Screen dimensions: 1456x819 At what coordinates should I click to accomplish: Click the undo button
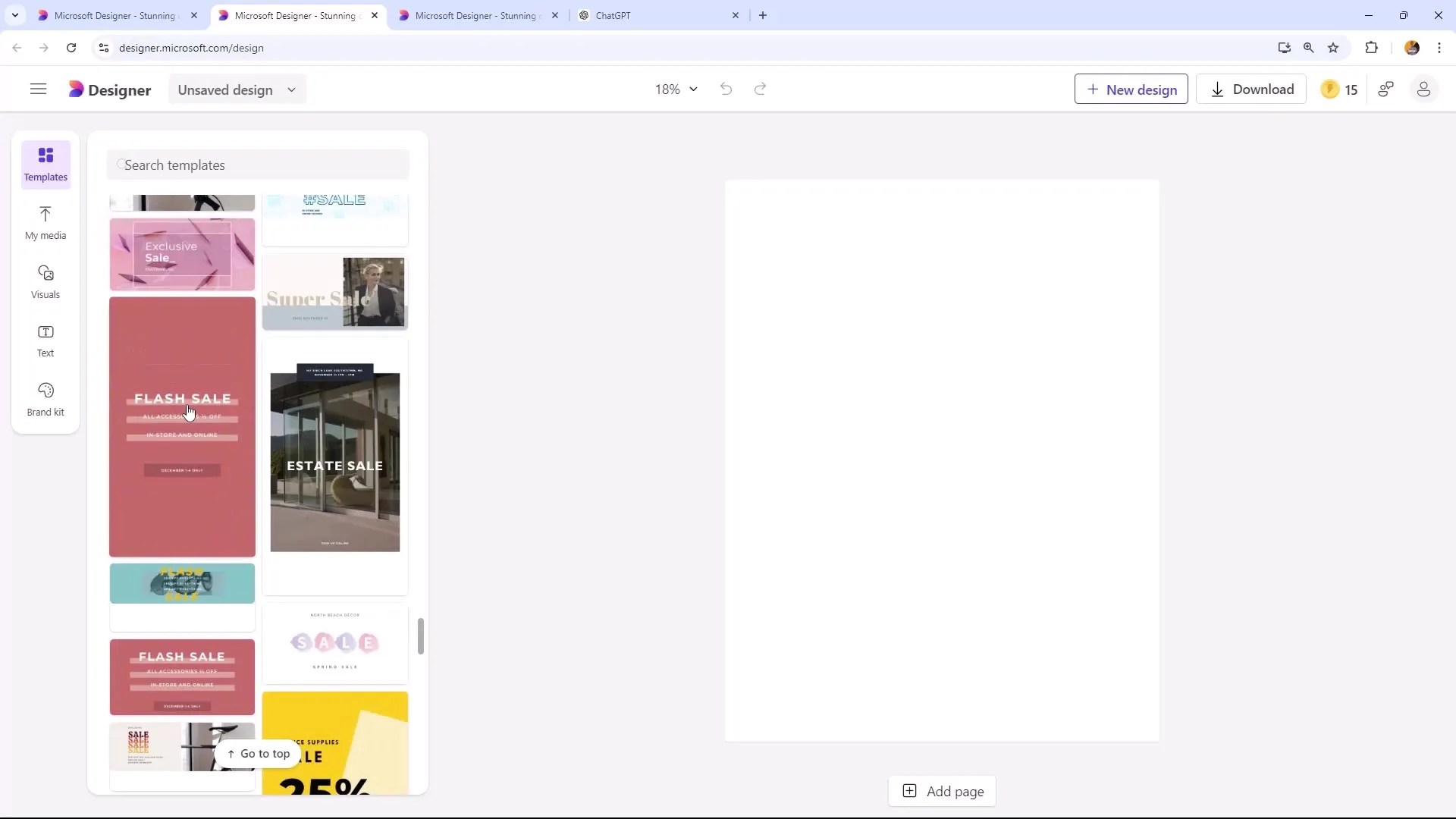pos(726,89)
